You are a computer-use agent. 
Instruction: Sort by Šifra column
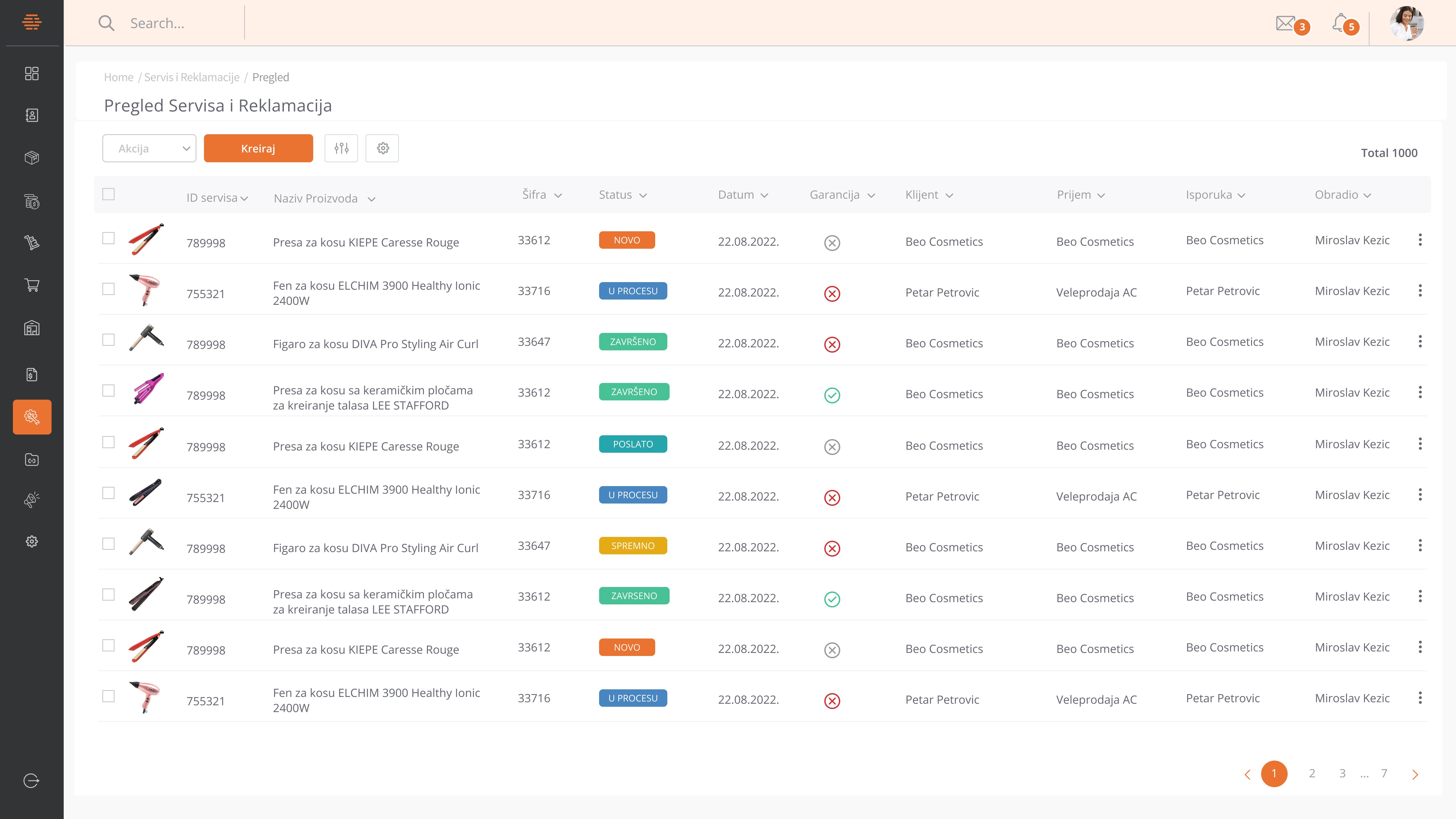point(541,194)
